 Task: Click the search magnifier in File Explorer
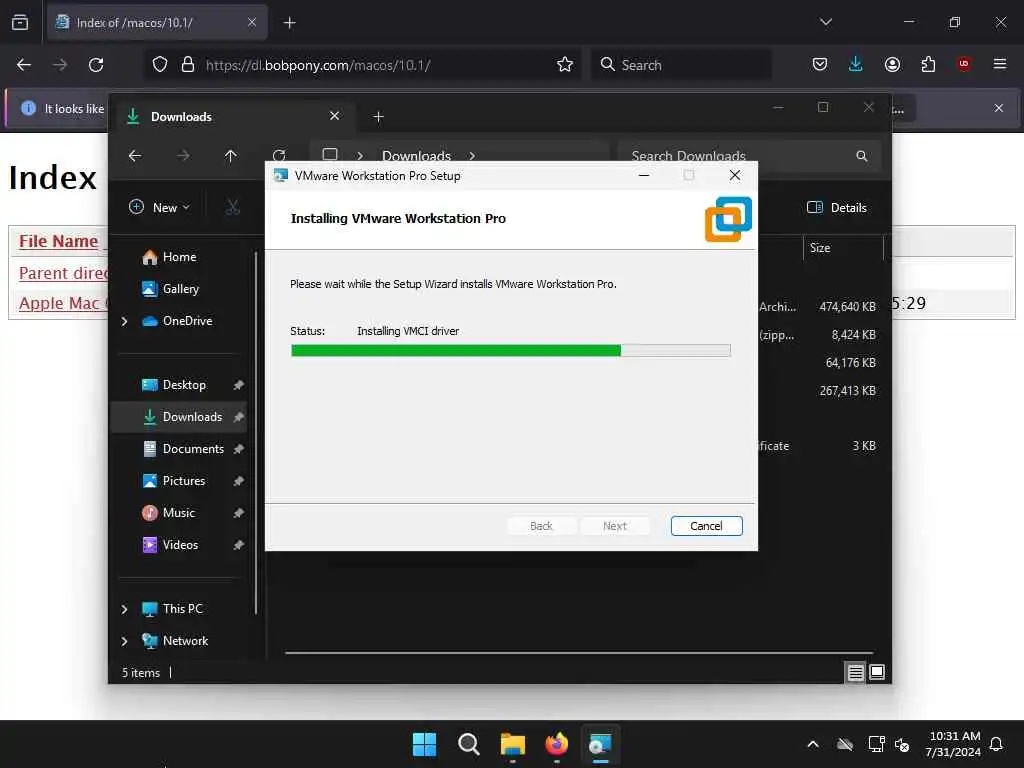click(862, 155)
